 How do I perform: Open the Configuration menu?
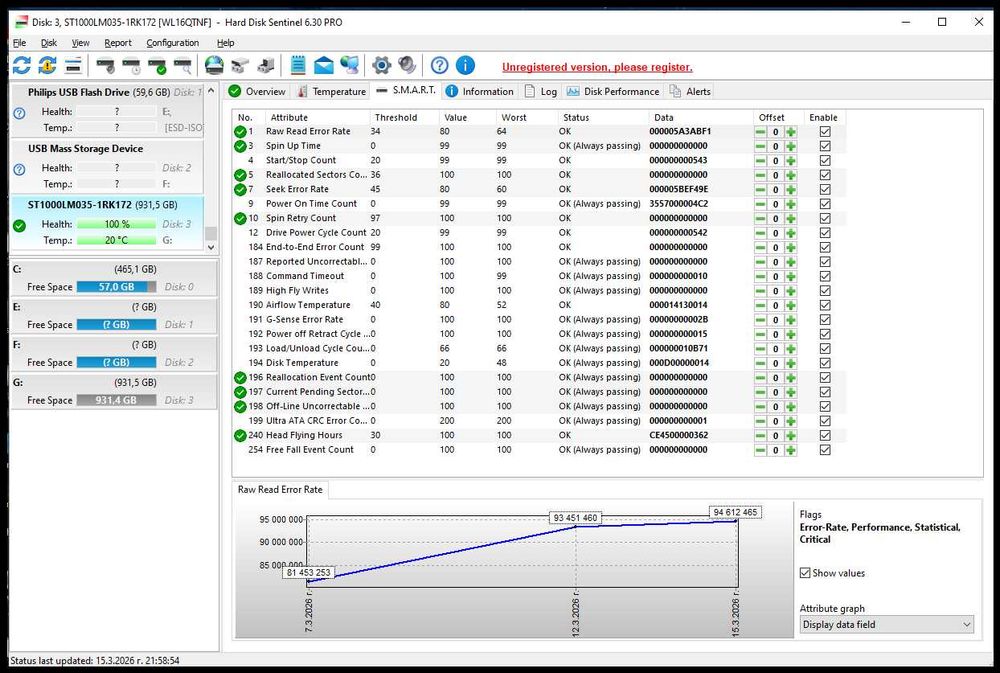tap(172, 43)
